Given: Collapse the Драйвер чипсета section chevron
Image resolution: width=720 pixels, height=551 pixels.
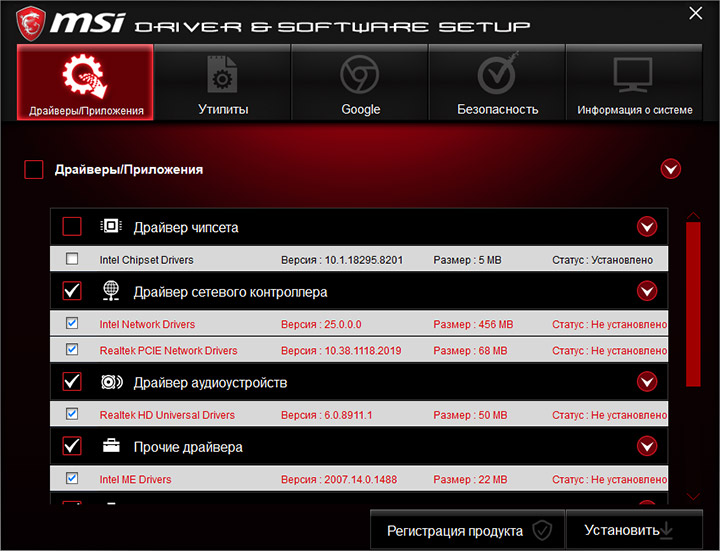Looking at the screenshot, I should [647, 226].
